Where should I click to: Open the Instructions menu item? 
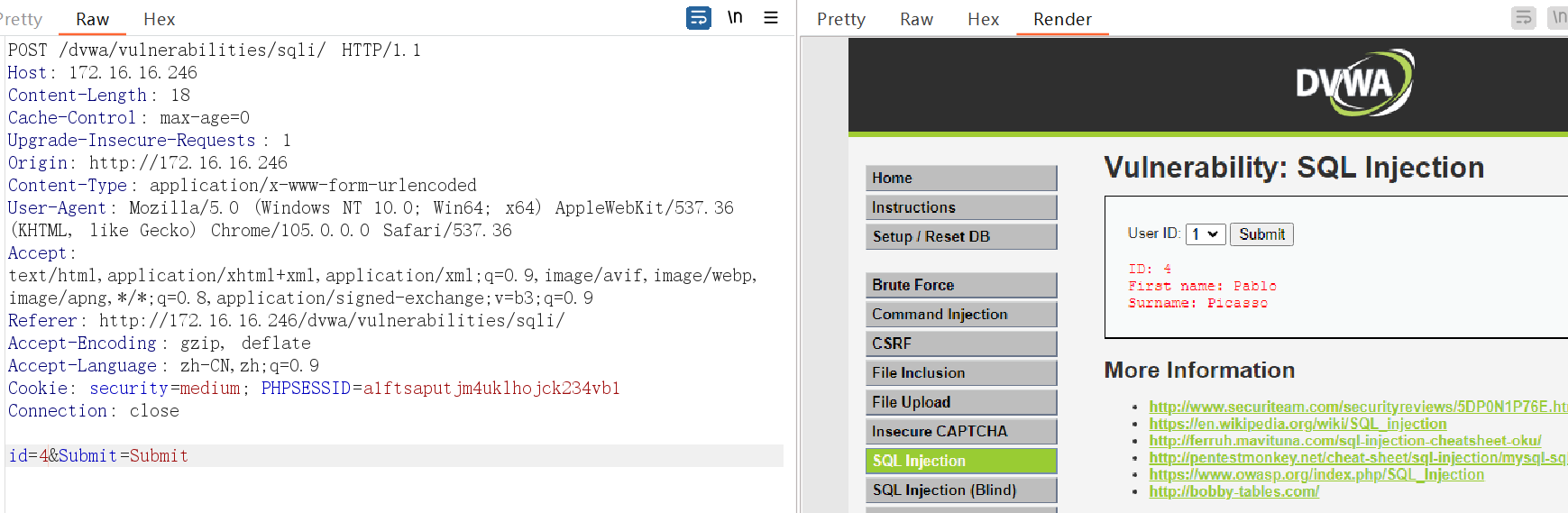point(961,207)
